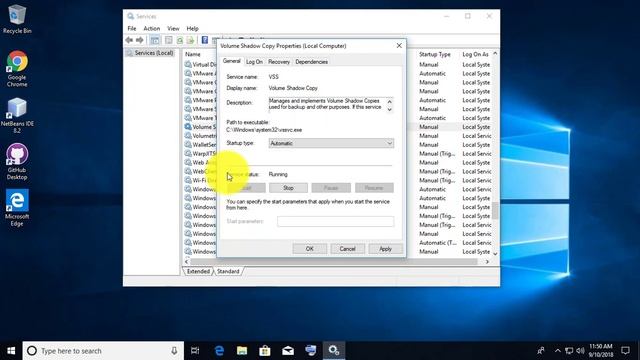Toggle the Show/Hide Console Tree toolbar icon
This screenshot has width=640, height=360.
coord(155,40)
